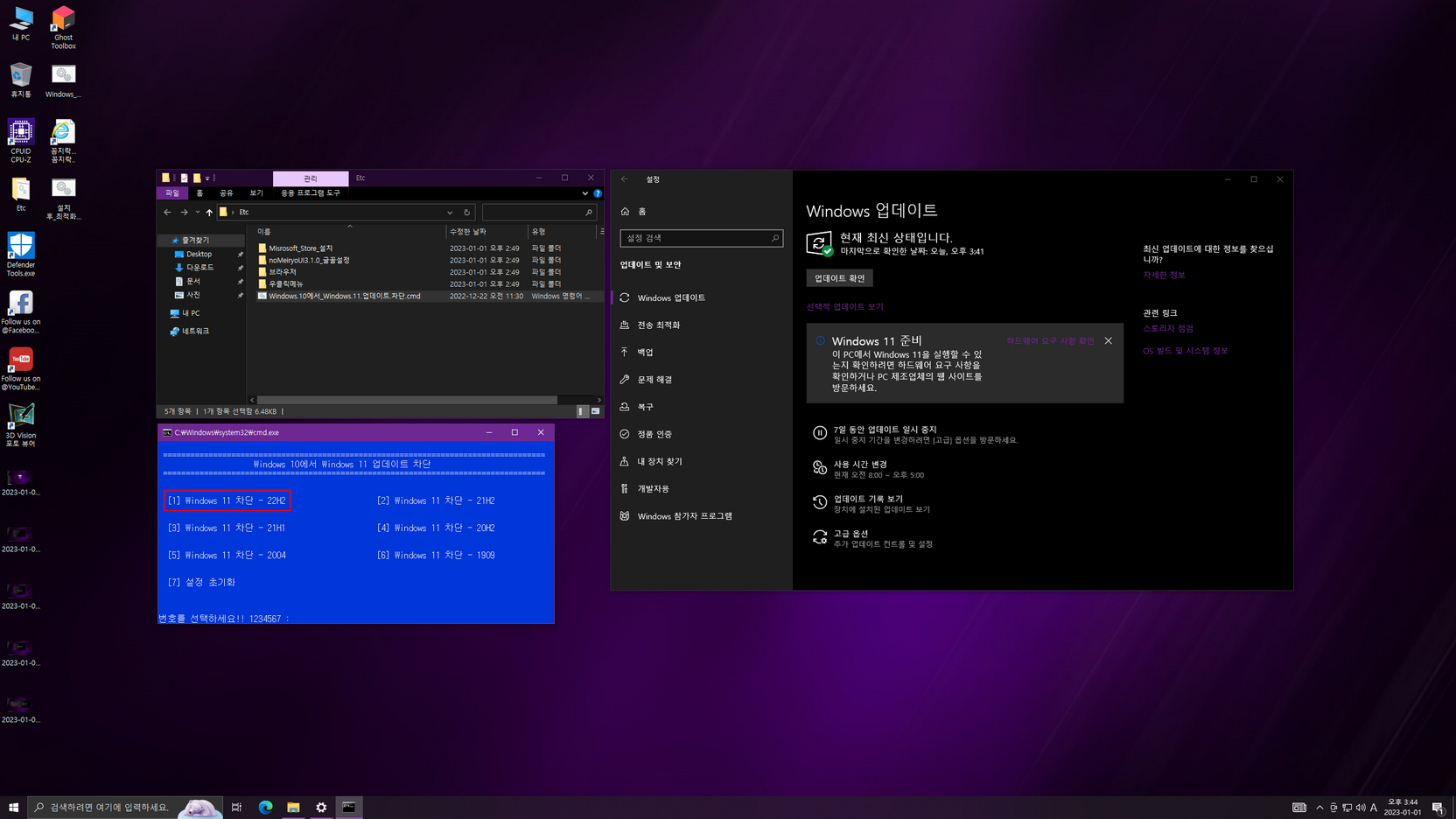Select Windows 업데이트 in Settings sidebar

701,297
